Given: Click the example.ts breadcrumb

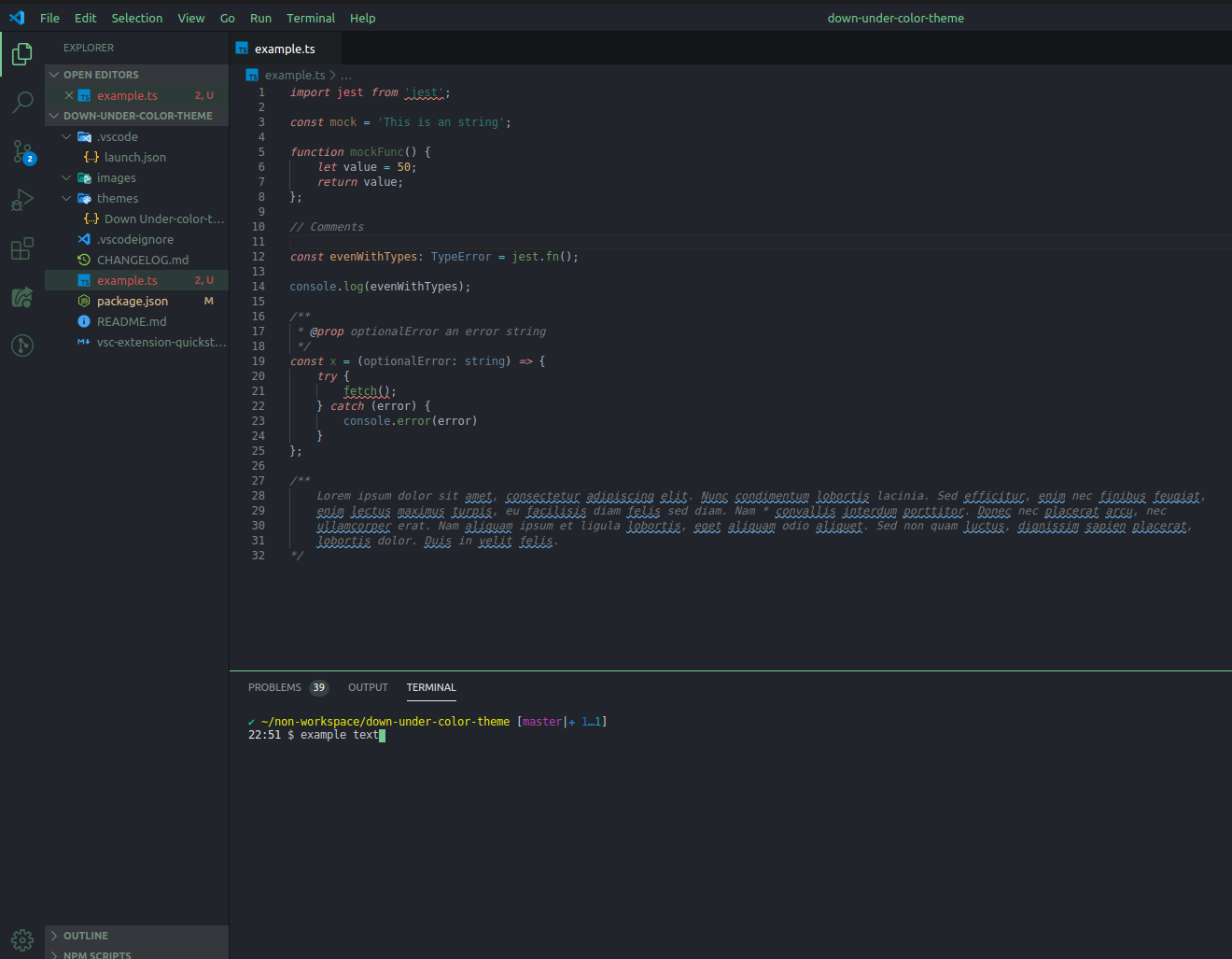Looking at the screenshot, I should point(294,76).
